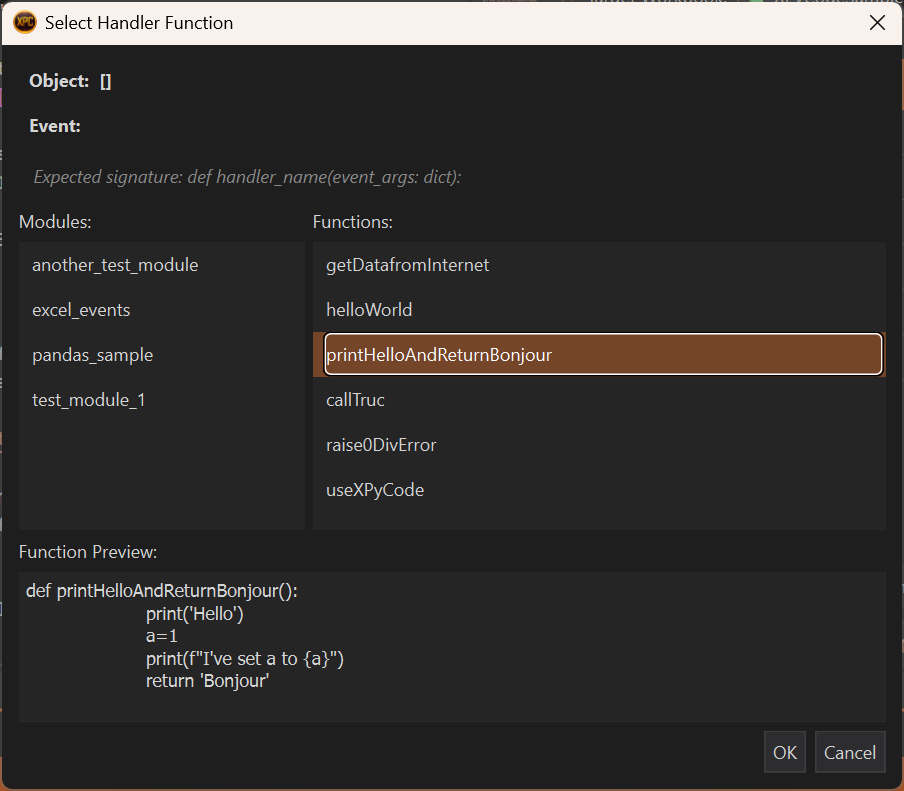Select callTruc in the Functions list
Screen dimensions: 904x791
355,400
